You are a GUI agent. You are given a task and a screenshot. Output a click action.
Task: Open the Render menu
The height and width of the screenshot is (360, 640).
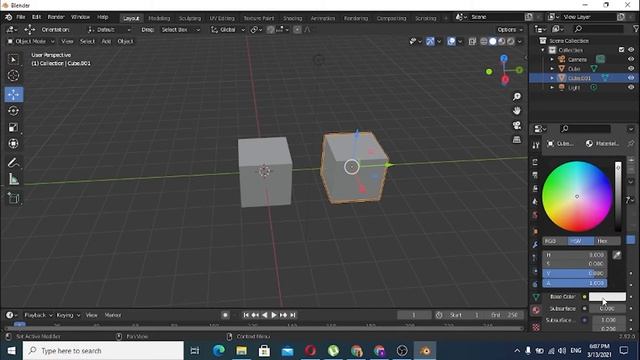(x=56, y=17)
